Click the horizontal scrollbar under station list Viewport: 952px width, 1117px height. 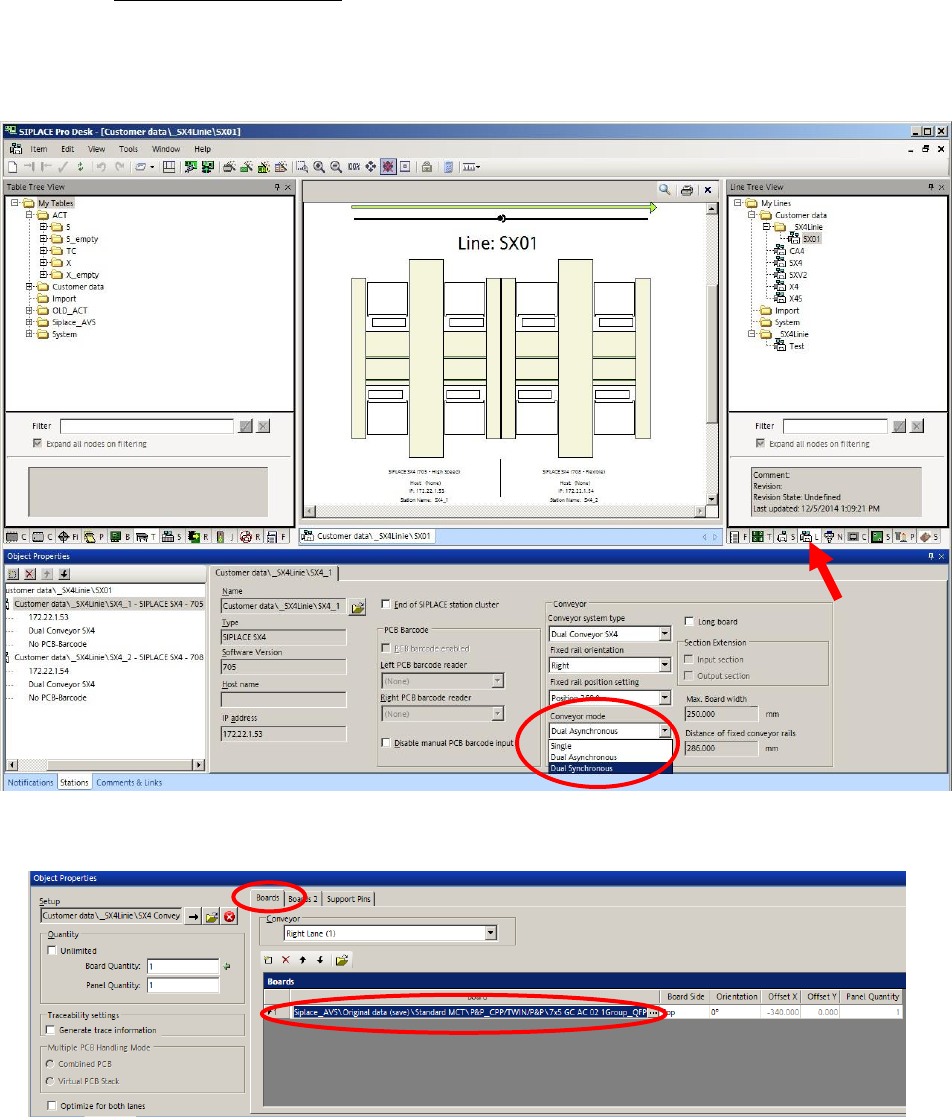coord(105,764)
